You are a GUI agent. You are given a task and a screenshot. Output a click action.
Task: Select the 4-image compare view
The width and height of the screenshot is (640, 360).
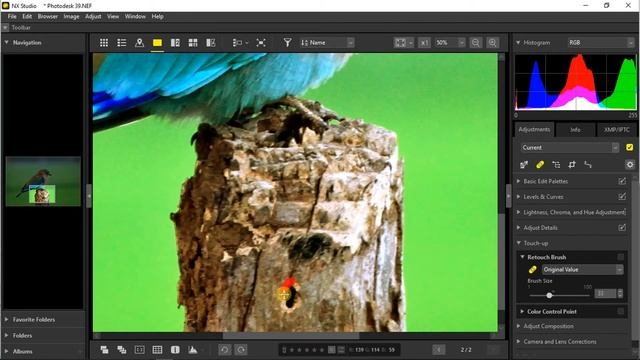[193, 42]
